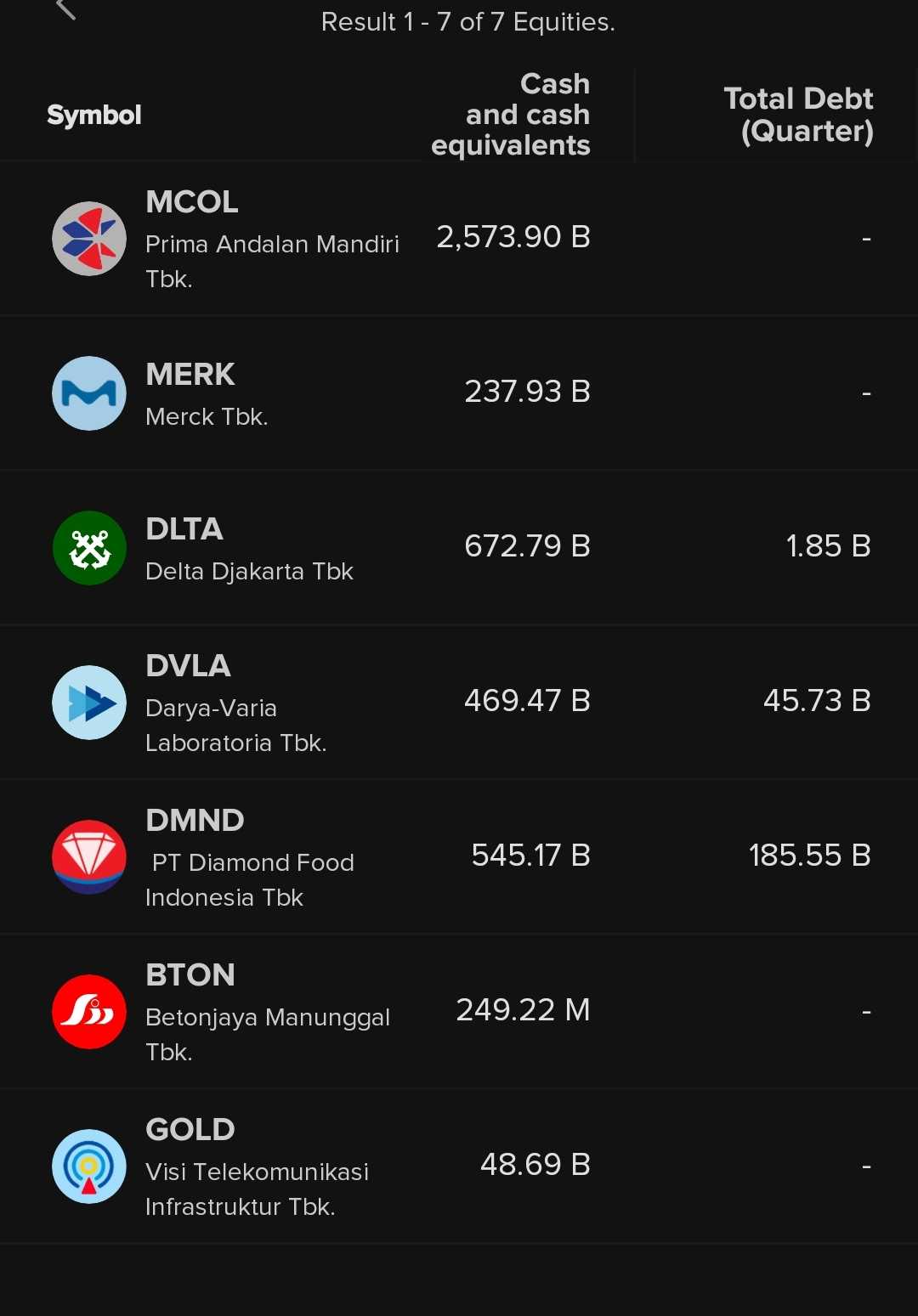The image size is (918, 1316).
Task: Tap DMND total debt value 185.55 B
Action: [809, 856]
